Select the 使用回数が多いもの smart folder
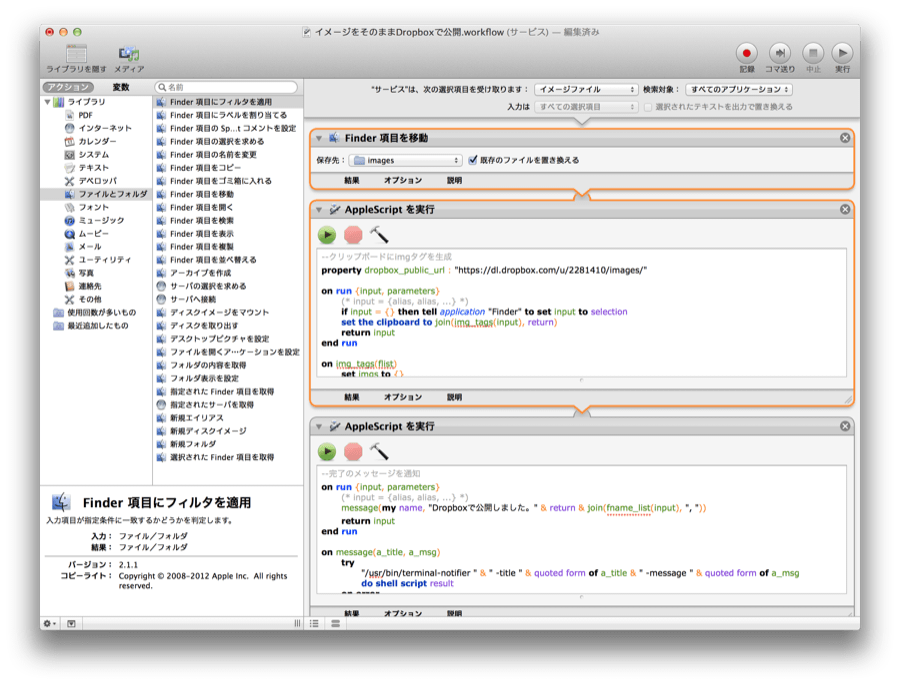Screen dimensions: 900x685 point(102,312)
